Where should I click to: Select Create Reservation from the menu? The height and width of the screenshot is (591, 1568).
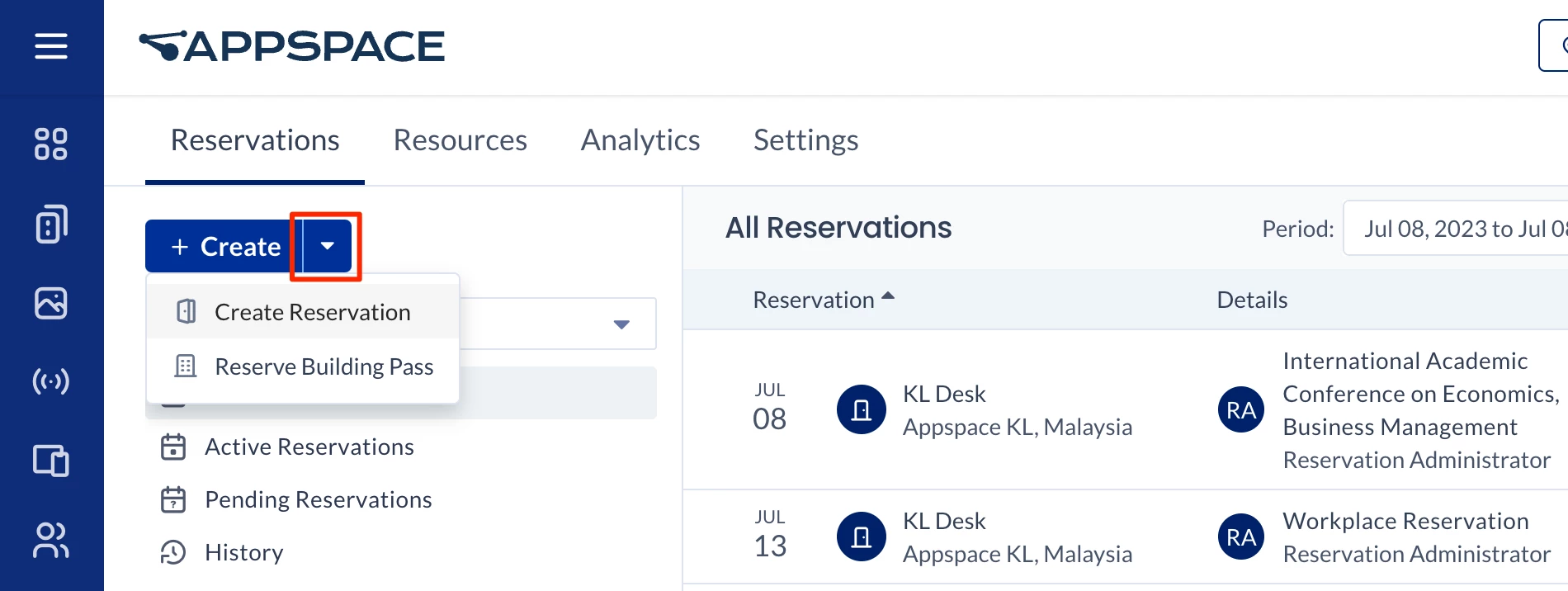(312, 312)
